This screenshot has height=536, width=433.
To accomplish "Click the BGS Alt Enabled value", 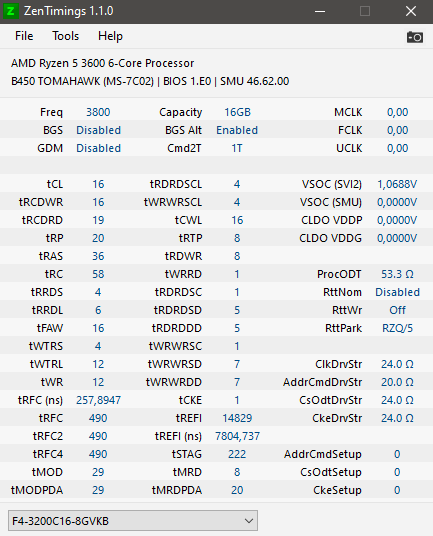I will [237, 130].
